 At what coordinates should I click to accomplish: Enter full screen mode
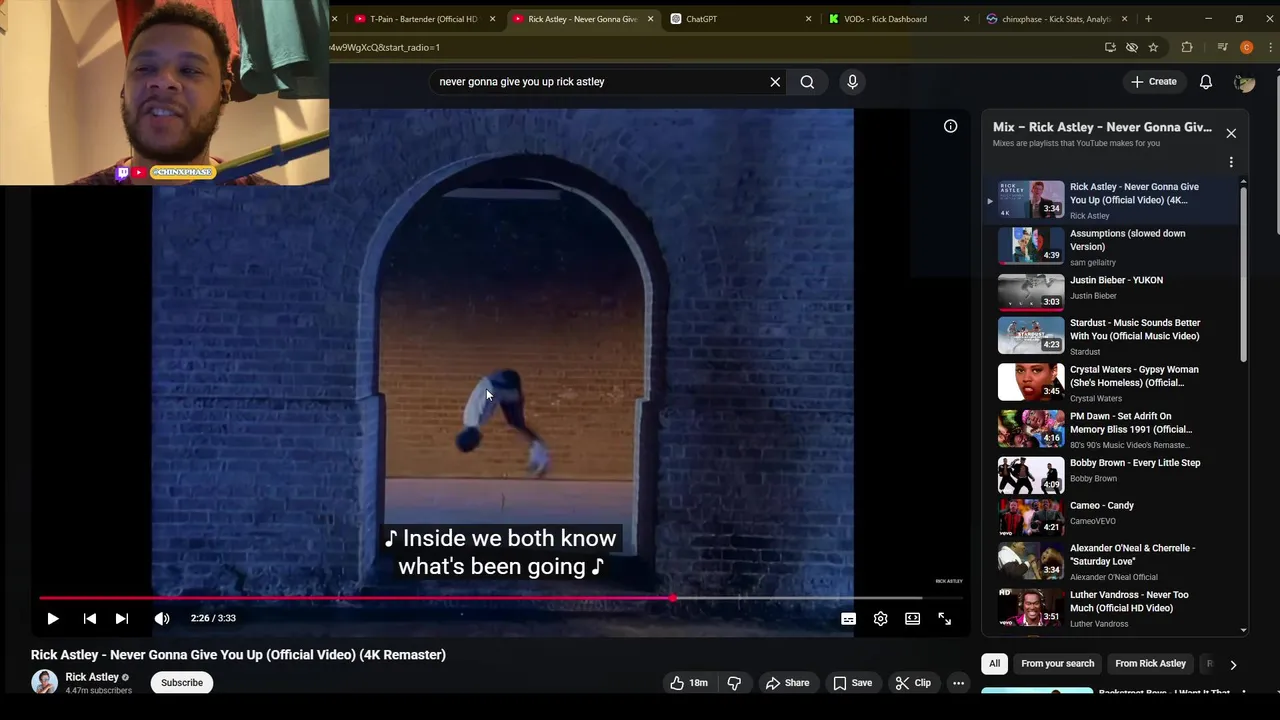(x=944, y=619)
